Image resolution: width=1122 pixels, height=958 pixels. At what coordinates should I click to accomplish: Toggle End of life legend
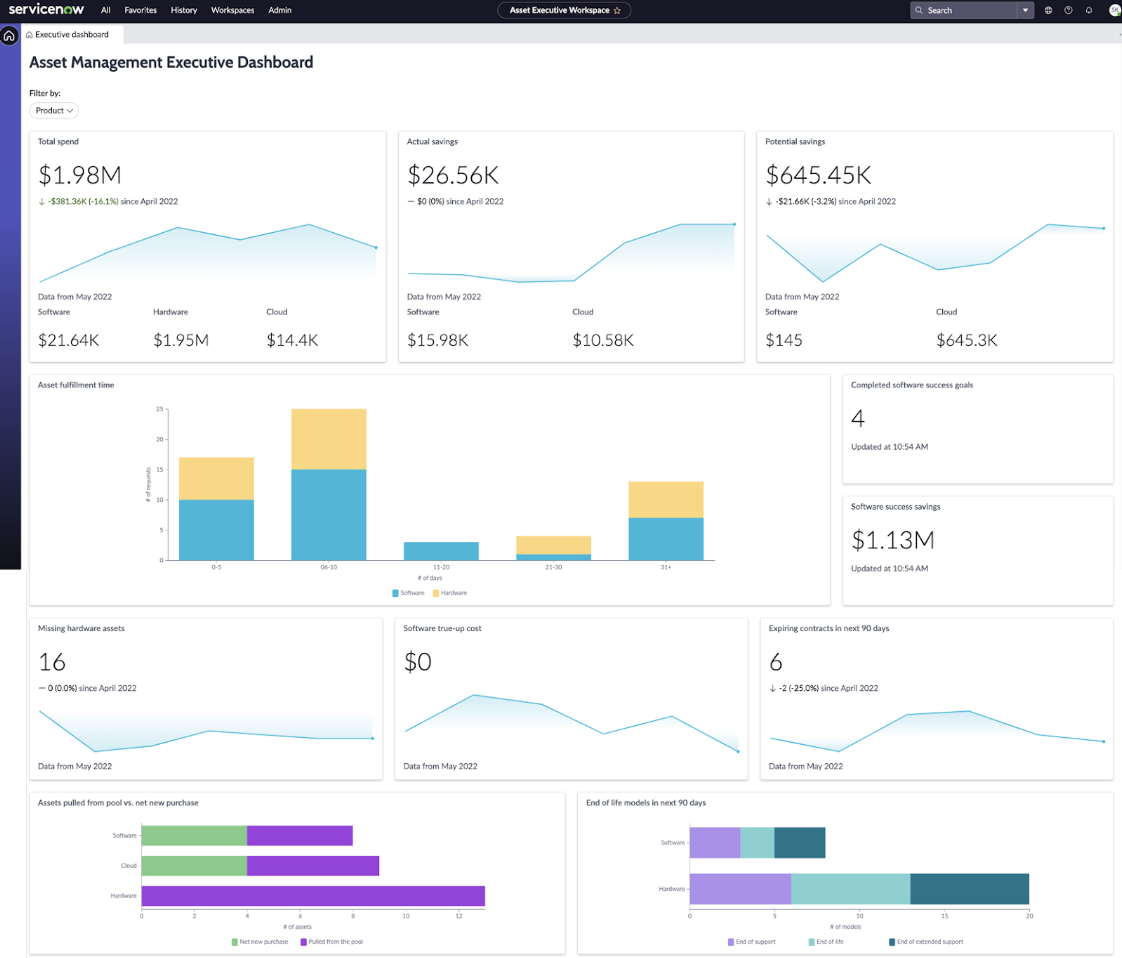[x=826, y=942]
